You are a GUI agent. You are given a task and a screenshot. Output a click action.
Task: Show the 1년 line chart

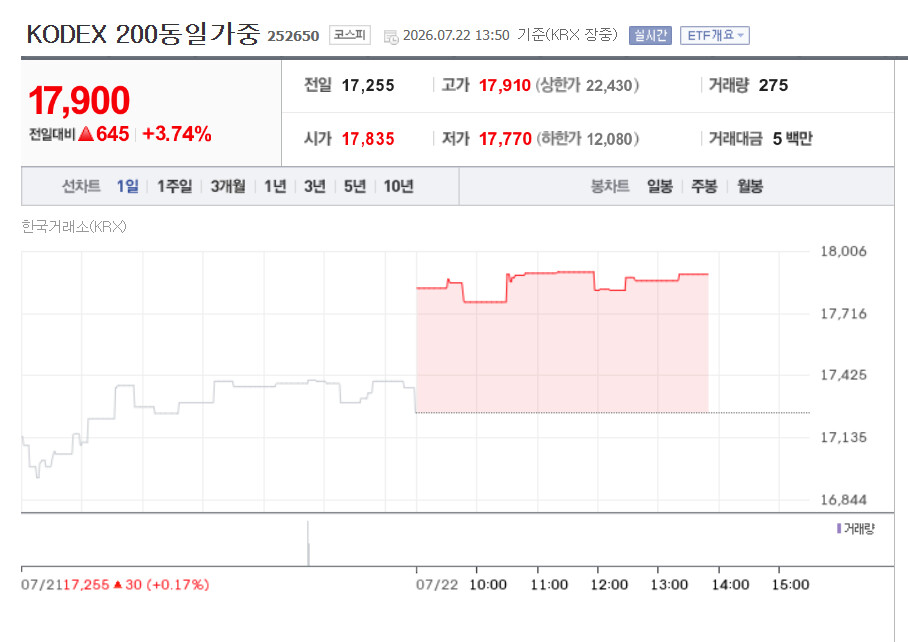275,186
